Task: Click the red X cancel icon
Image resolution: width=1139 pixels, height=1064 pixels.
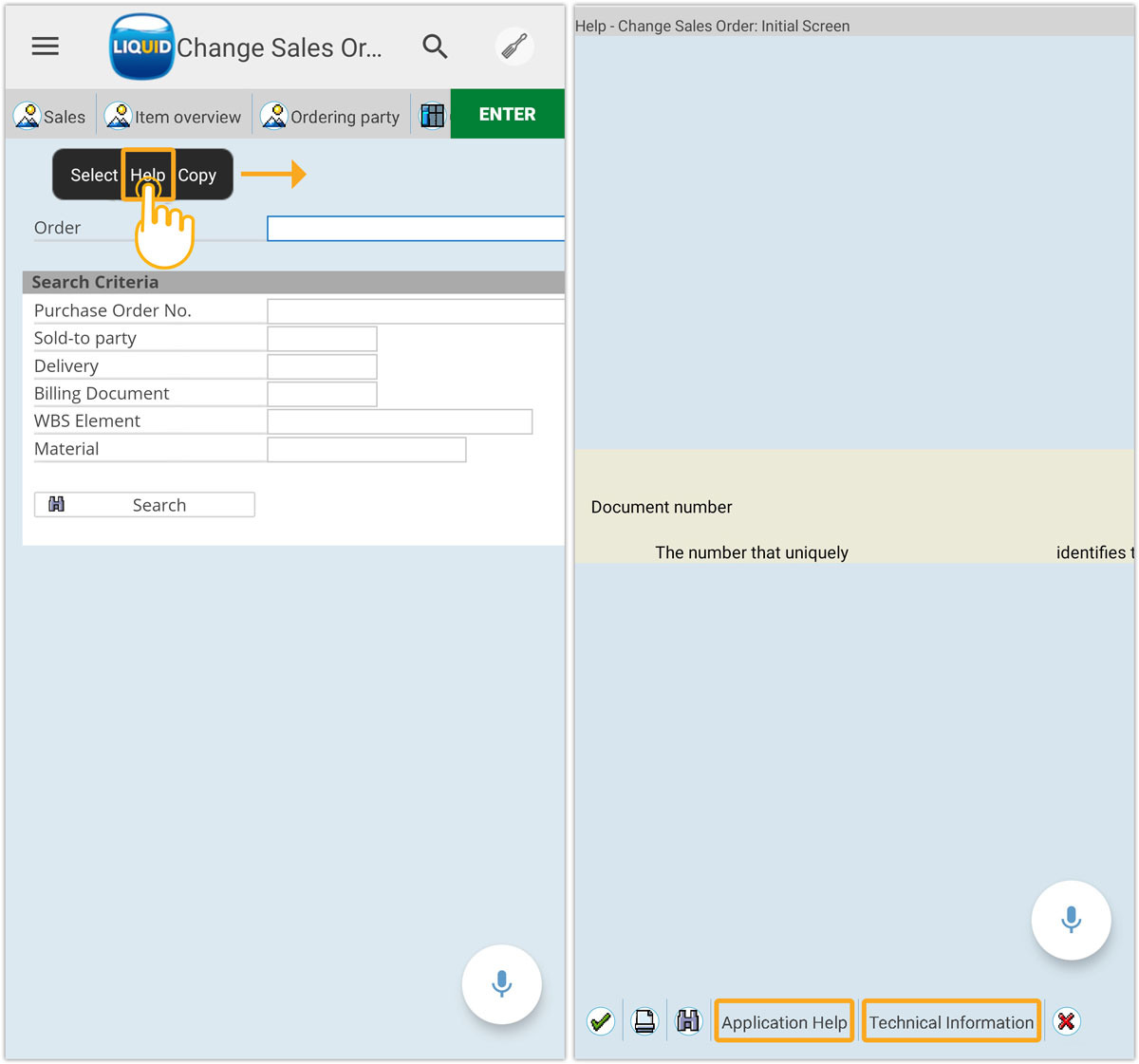Action: (x=1066, y=1021)
